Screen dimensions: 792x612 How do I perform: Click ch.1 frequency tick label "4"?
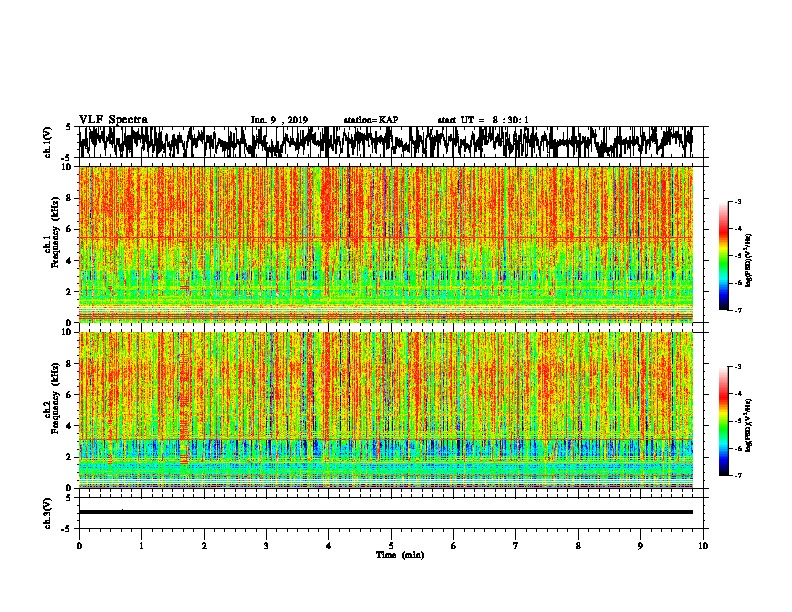coord(70,261)
